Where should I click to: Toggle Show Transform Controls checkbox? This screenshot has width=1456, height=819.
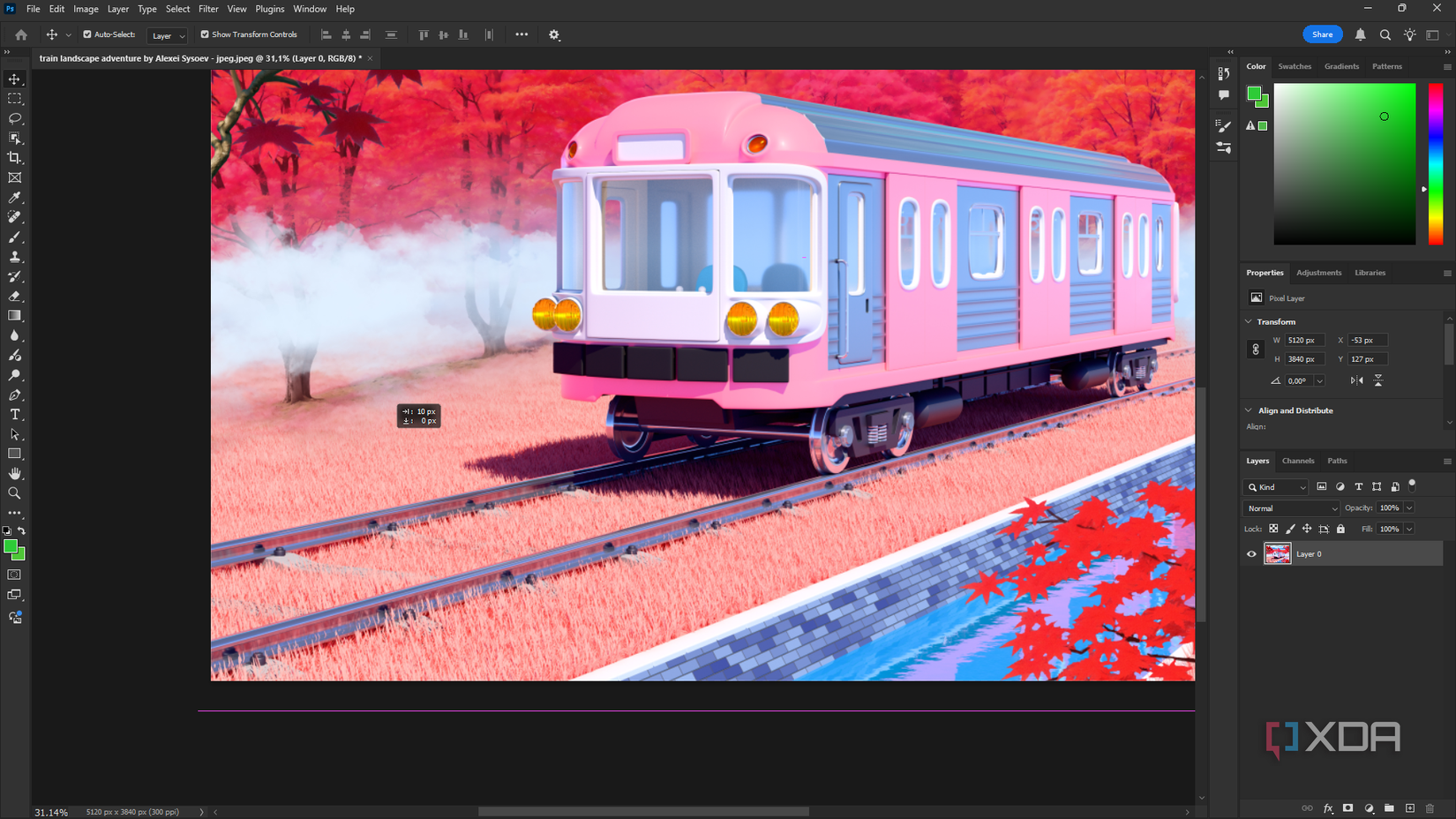coord(205,34)
